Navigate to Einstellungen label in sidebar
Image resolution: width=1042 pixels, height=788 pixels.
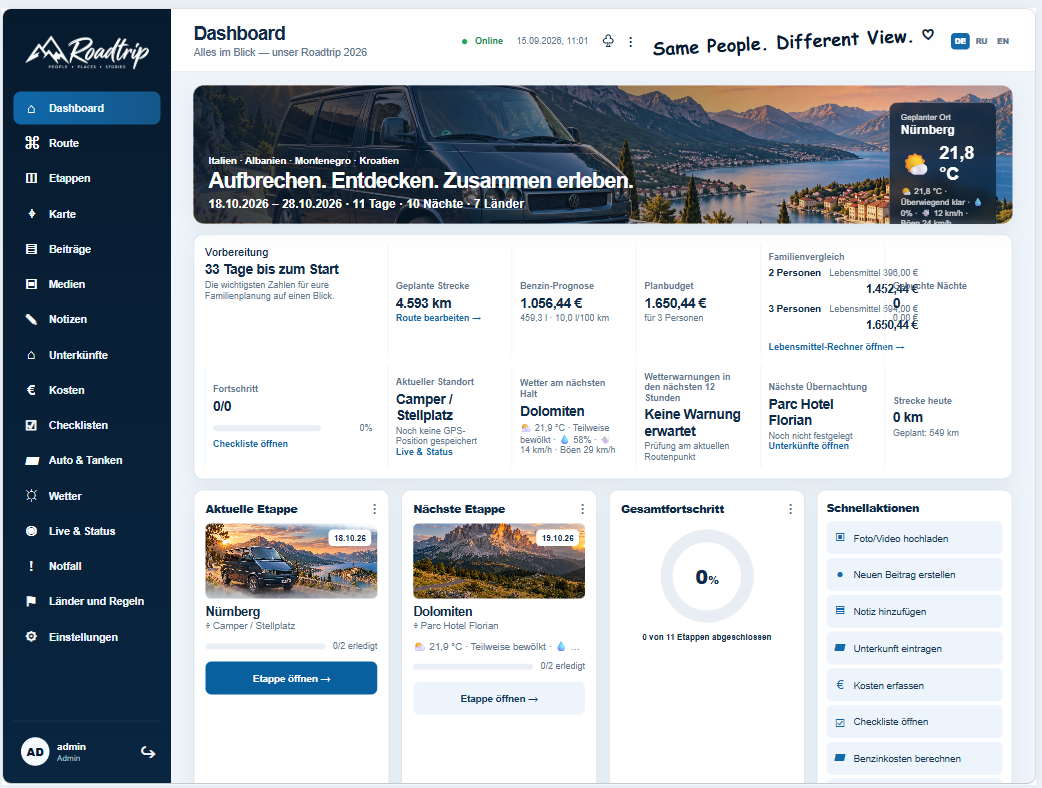pos(83,637)
